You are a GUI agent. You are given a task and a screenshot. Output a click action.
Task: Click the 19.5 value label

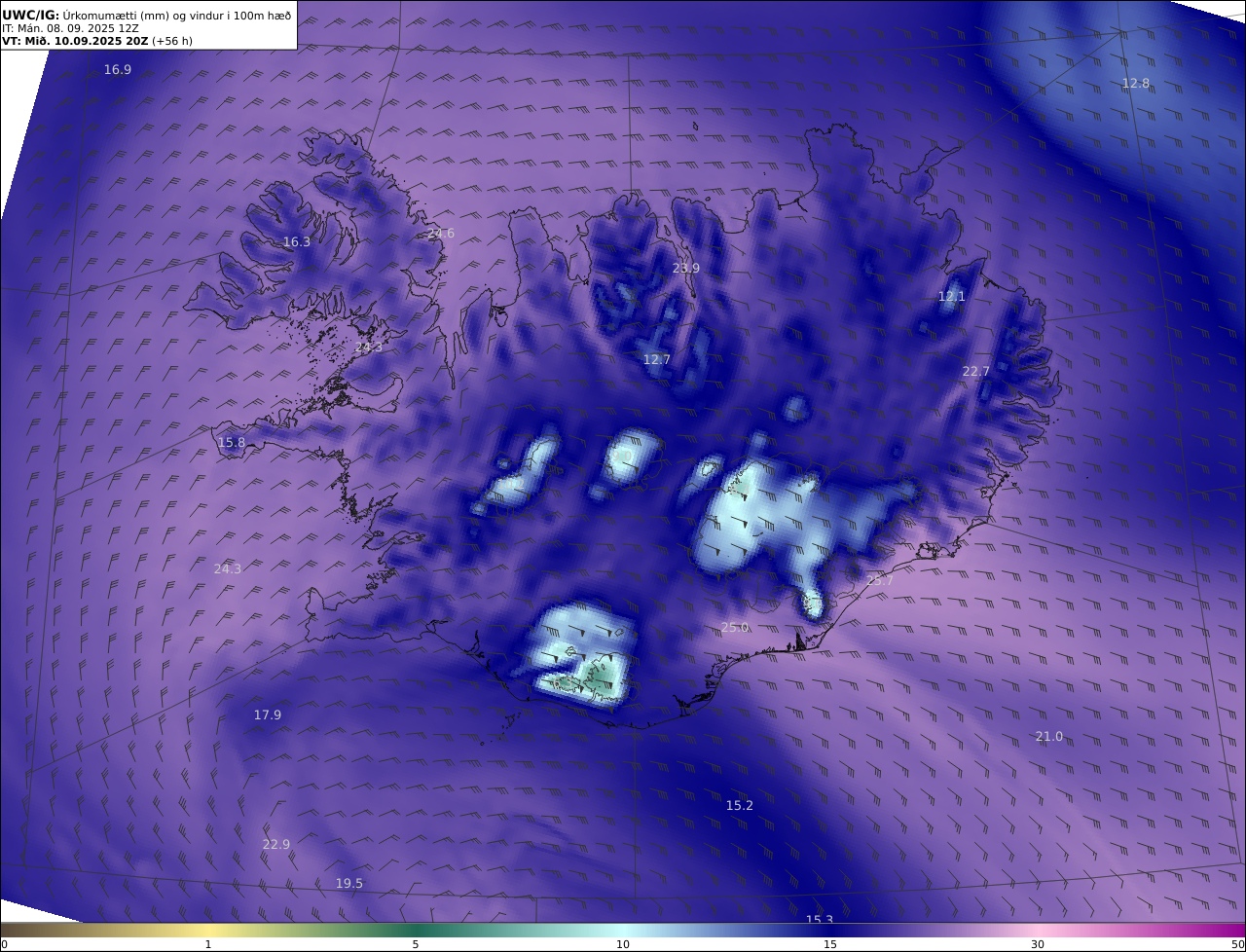pos(349,884)
